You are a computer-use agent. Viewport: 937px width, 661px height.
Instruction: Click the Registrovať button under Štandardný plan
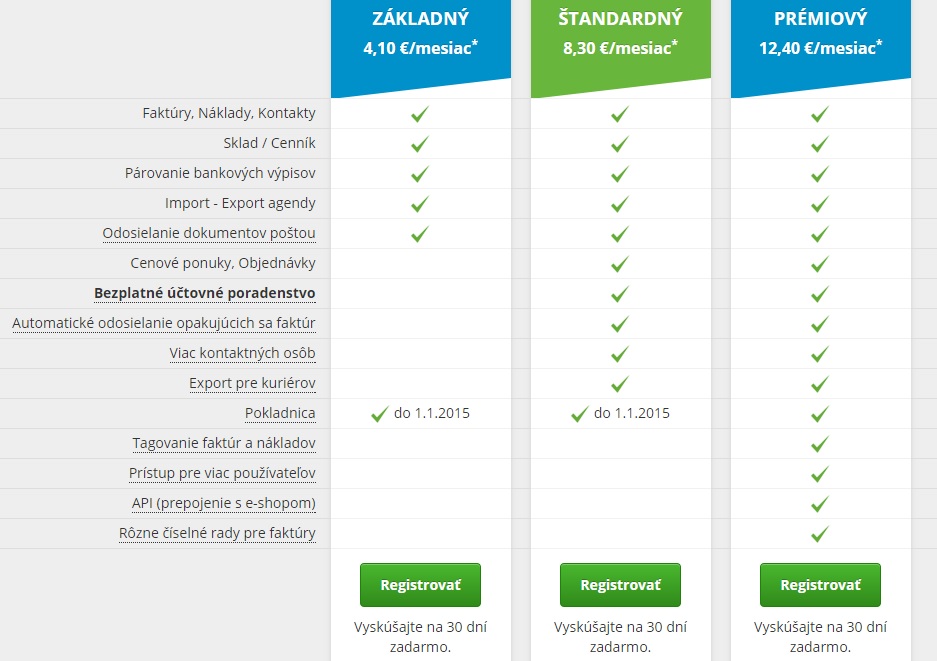620,585
